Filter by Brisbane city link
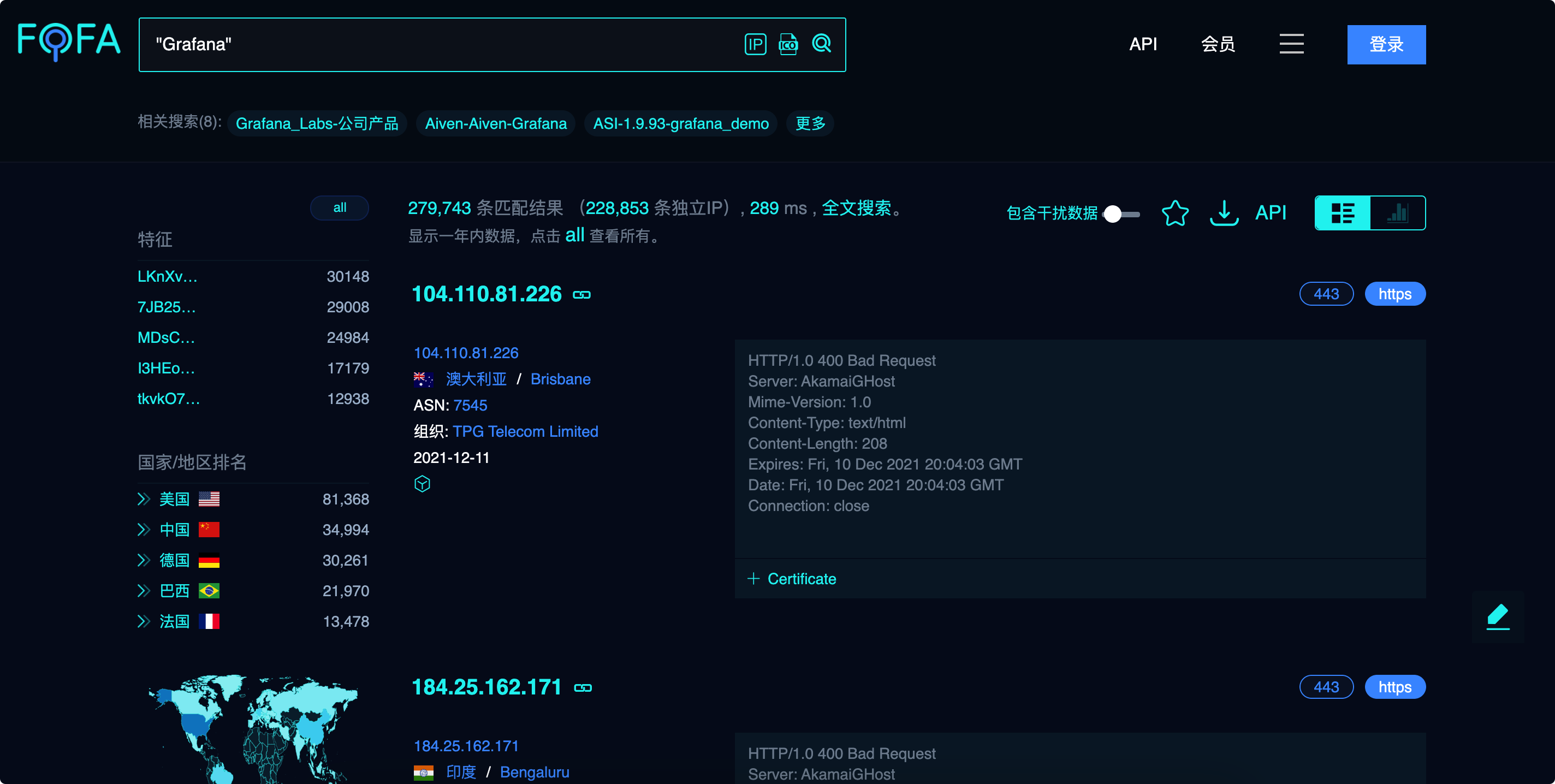Viewport: 1555px width, 784px height. tap(560, 379)
